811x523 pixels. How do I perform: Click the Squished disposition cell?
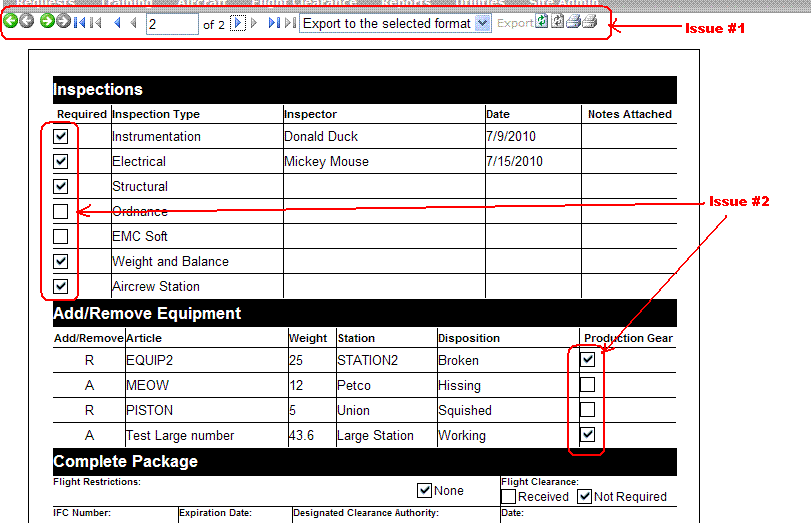coord(464,410)
